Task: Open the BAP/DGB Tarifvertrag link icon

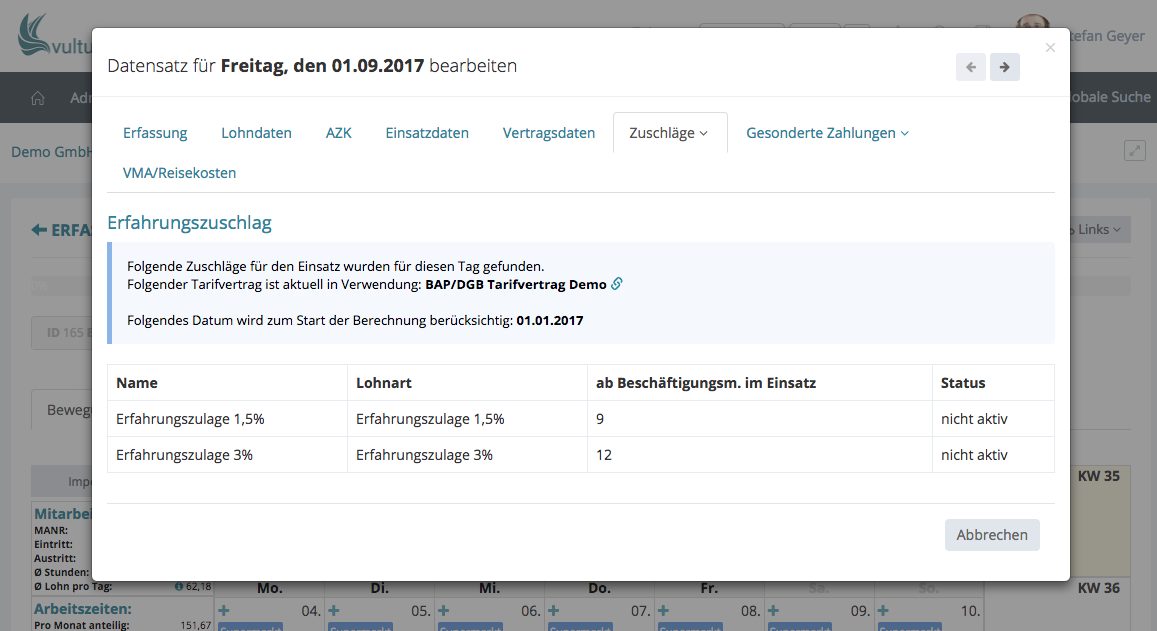Action: point(617,284)
